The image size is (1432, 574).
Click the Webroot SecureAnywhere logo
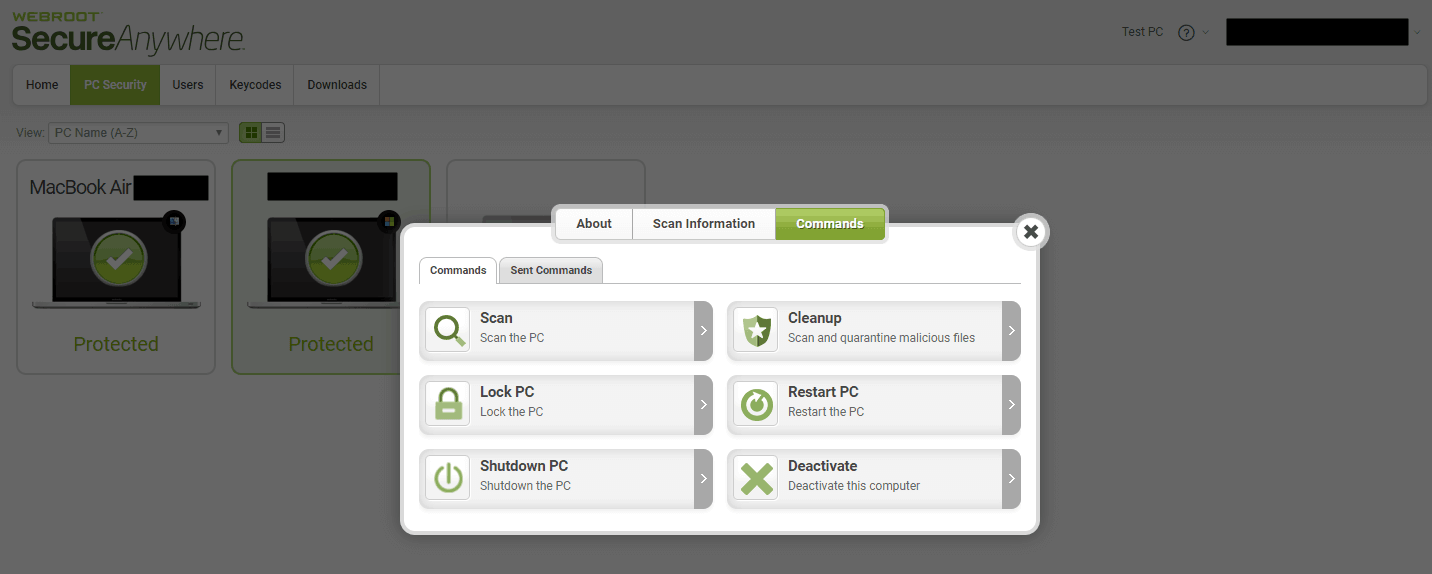point(128,32)
